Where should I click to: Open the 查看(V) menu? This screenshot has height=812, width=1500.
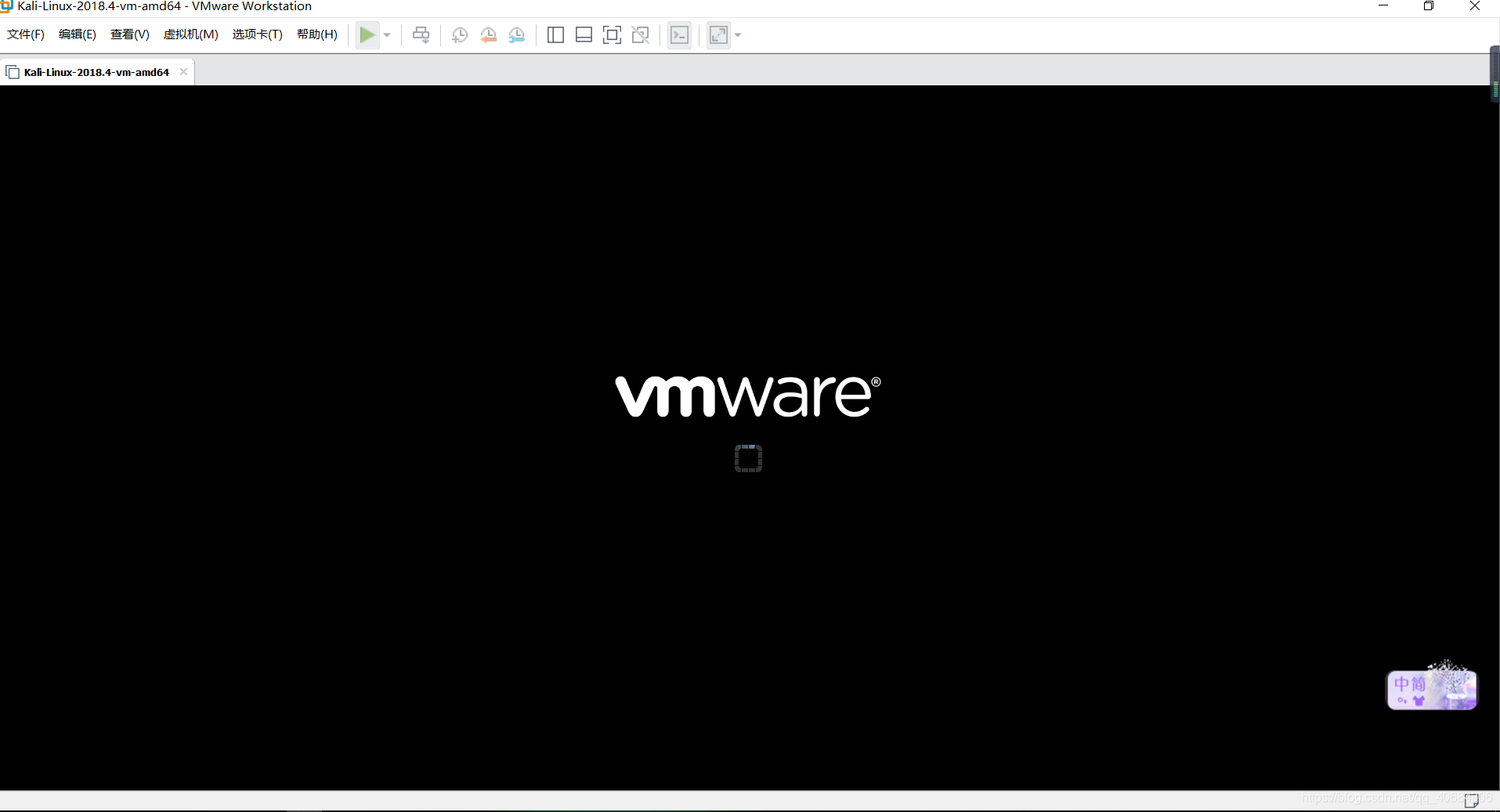[130, 34]
